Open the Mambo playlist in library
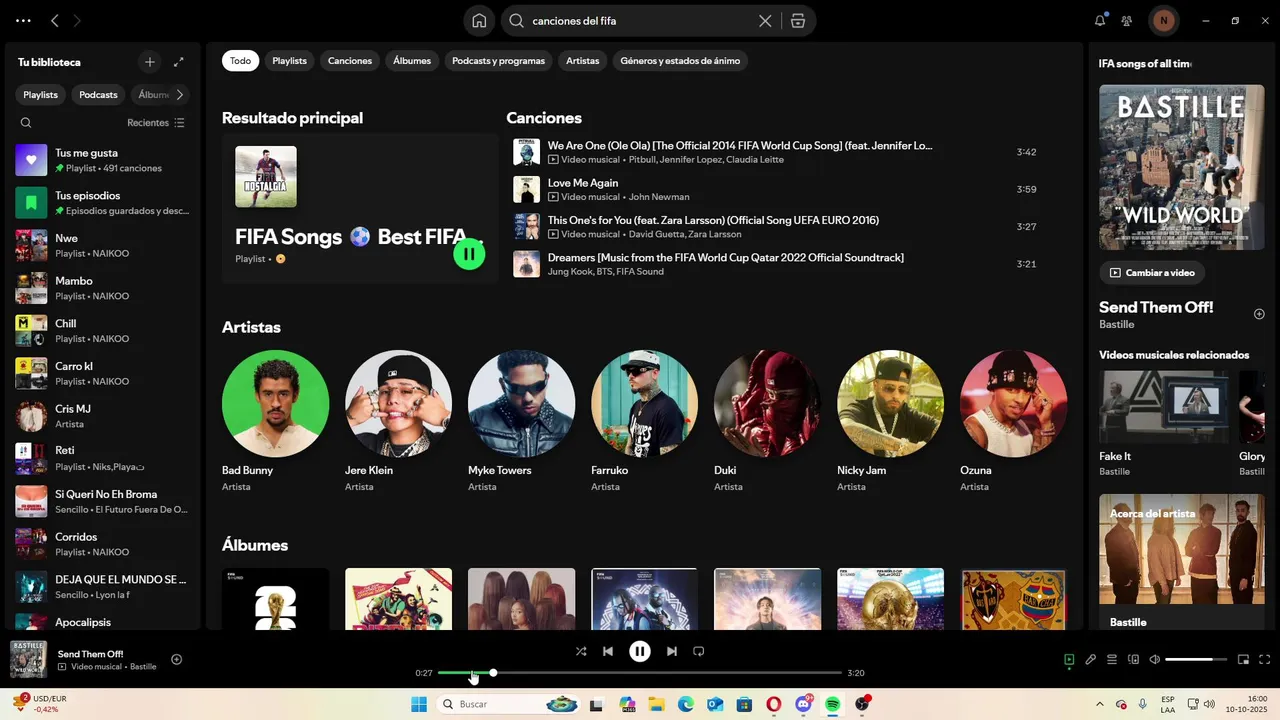Viewport: 1280px width, 720px height. tap(101, 288)
